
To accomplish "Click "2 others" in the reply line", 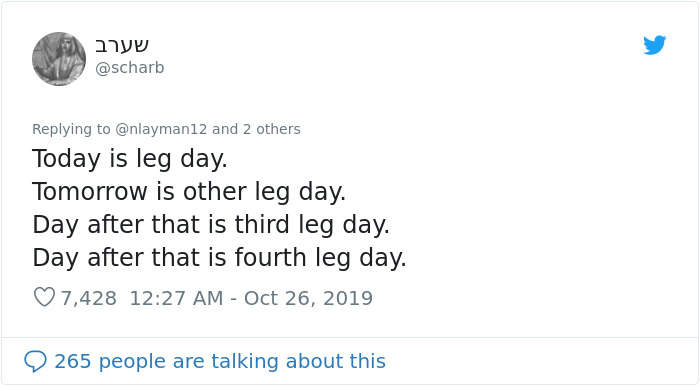I will tap(271, 129).
